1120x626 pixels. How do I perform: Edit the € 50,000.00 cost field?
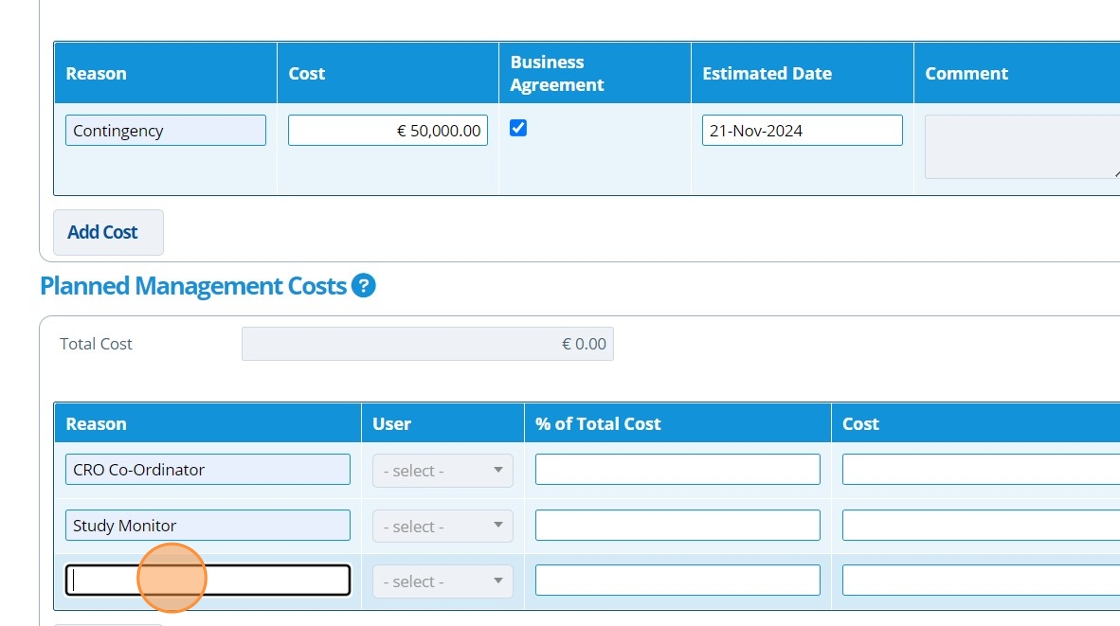[x=388, y=131]
